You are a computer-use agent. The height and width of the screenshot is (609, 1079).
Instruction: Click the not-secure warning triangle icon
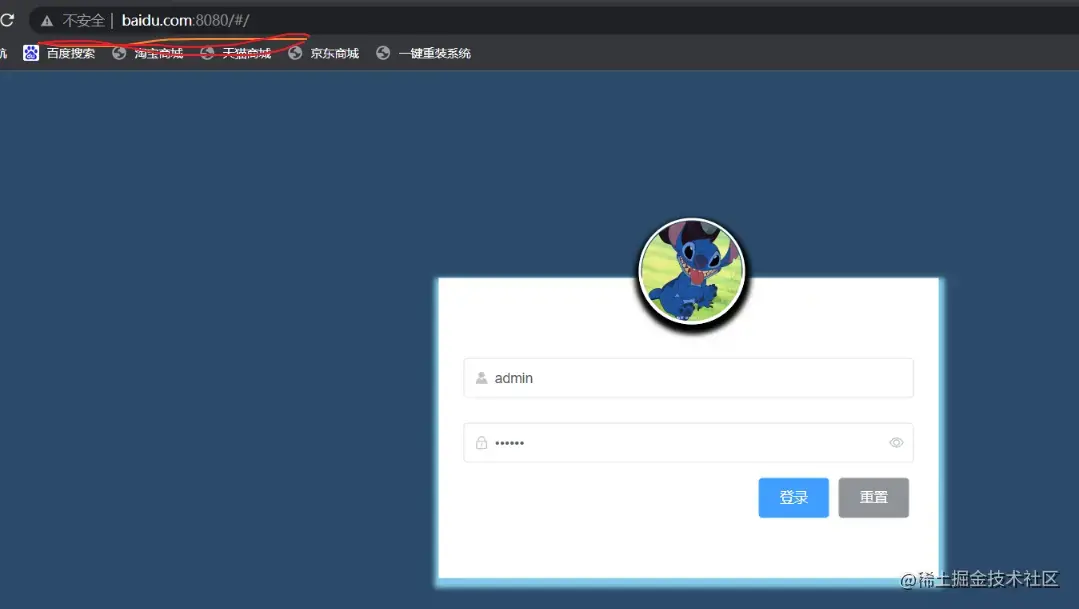pos(47,21)
